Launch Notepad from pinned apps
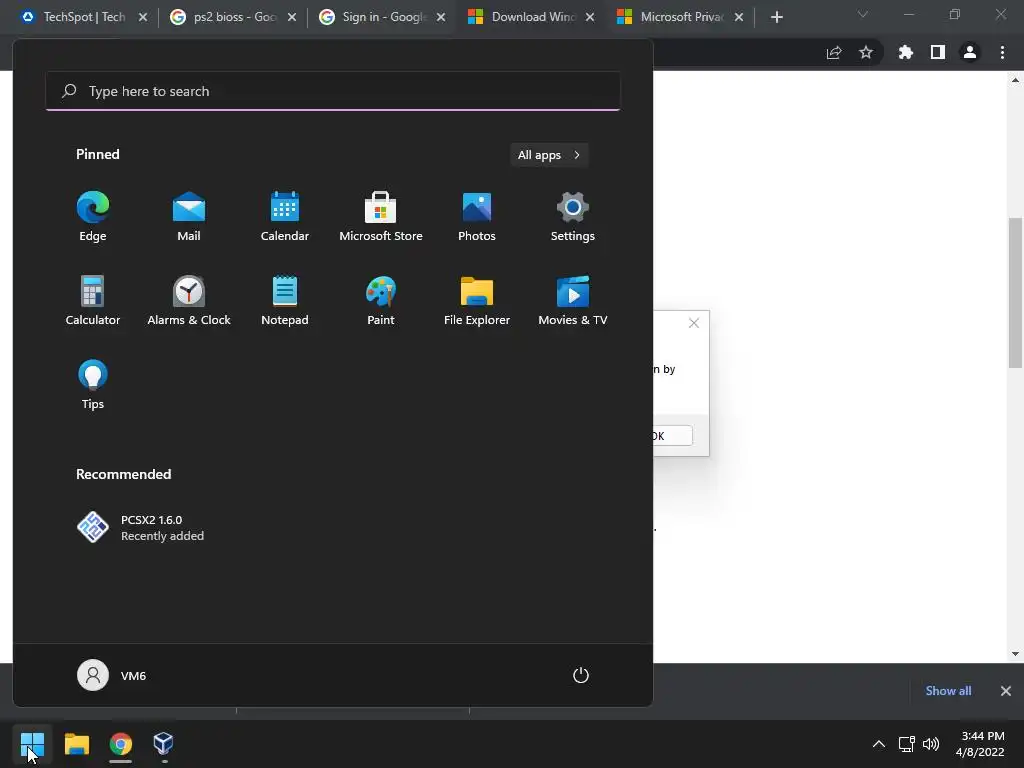1024x768 pixels. [285, 300]
